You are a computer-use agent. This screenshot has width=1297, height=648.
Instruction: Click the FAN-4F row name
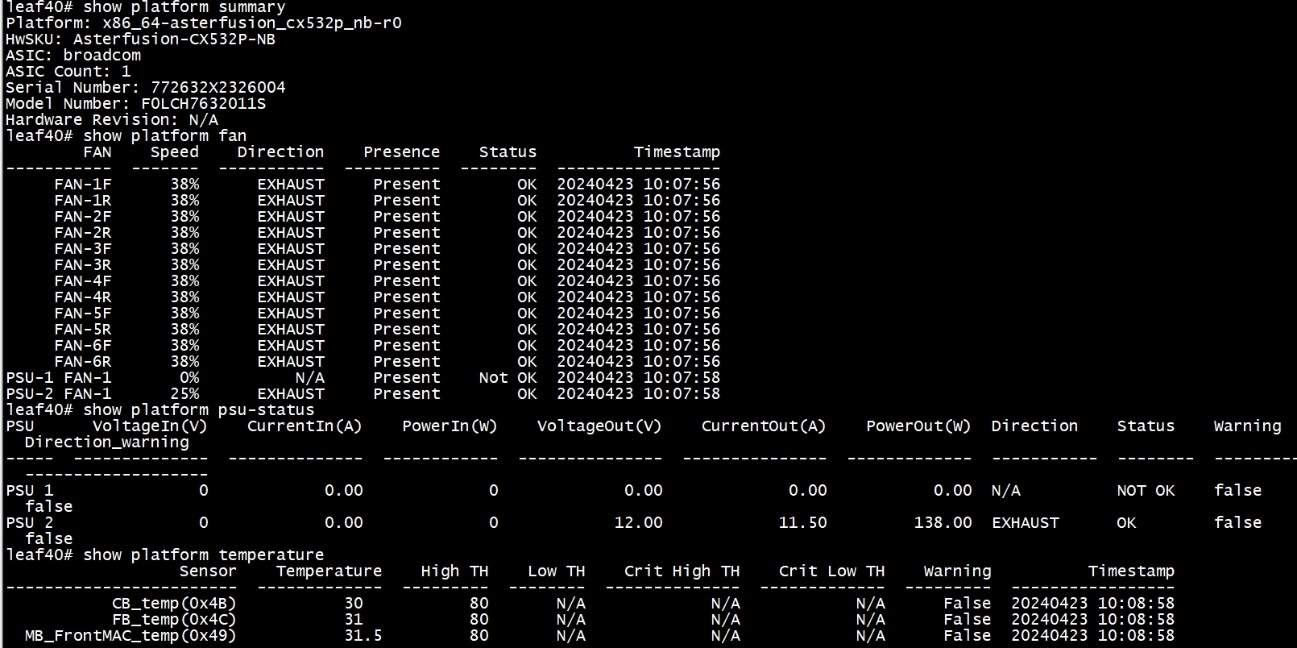pos(83,281)
